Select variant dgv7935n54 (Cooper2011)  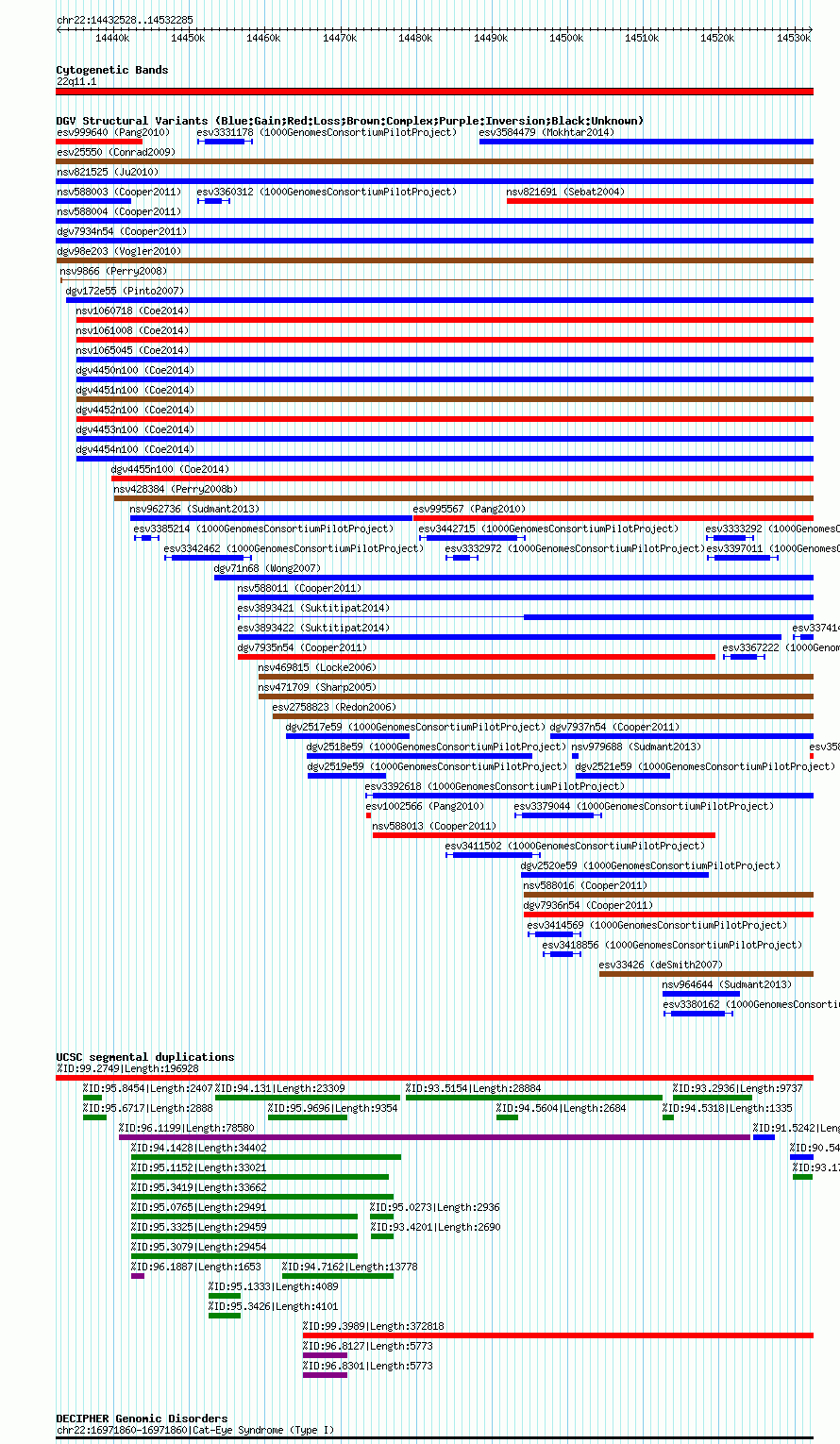[477, 657]
